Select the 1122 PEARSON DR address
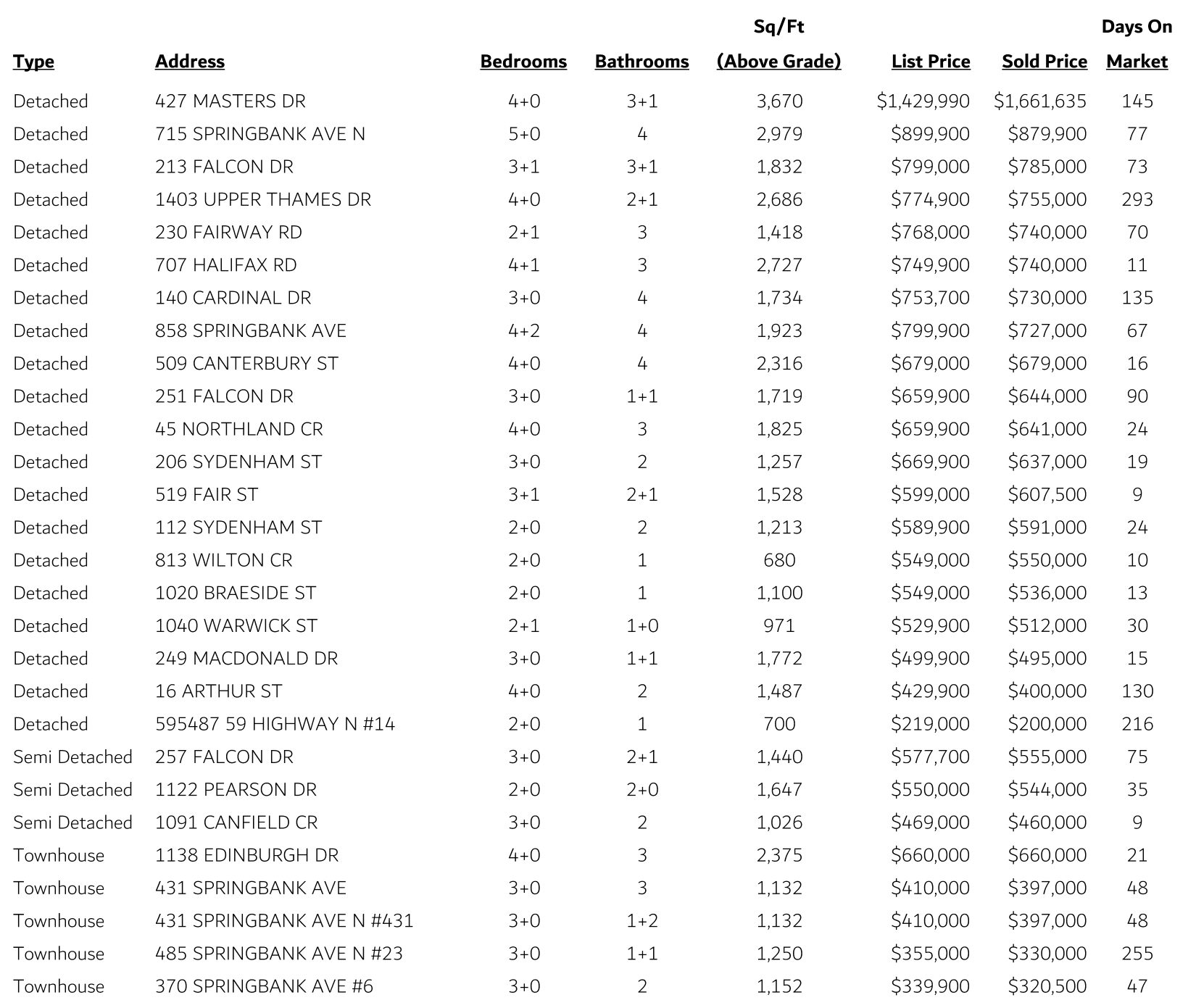Screen dimensions: 1196x1008 coord(236,790)
